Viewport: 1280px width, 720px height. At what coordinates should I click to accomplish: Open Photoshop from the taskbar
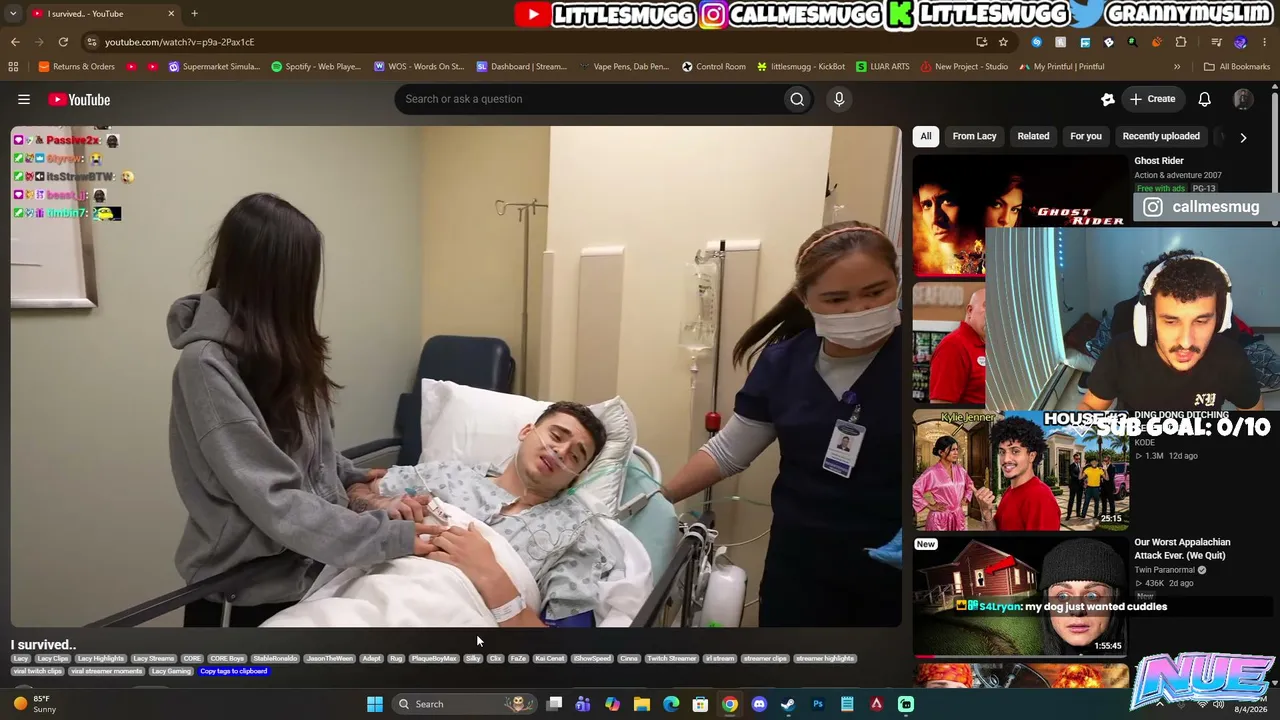(x=818, y=704)
